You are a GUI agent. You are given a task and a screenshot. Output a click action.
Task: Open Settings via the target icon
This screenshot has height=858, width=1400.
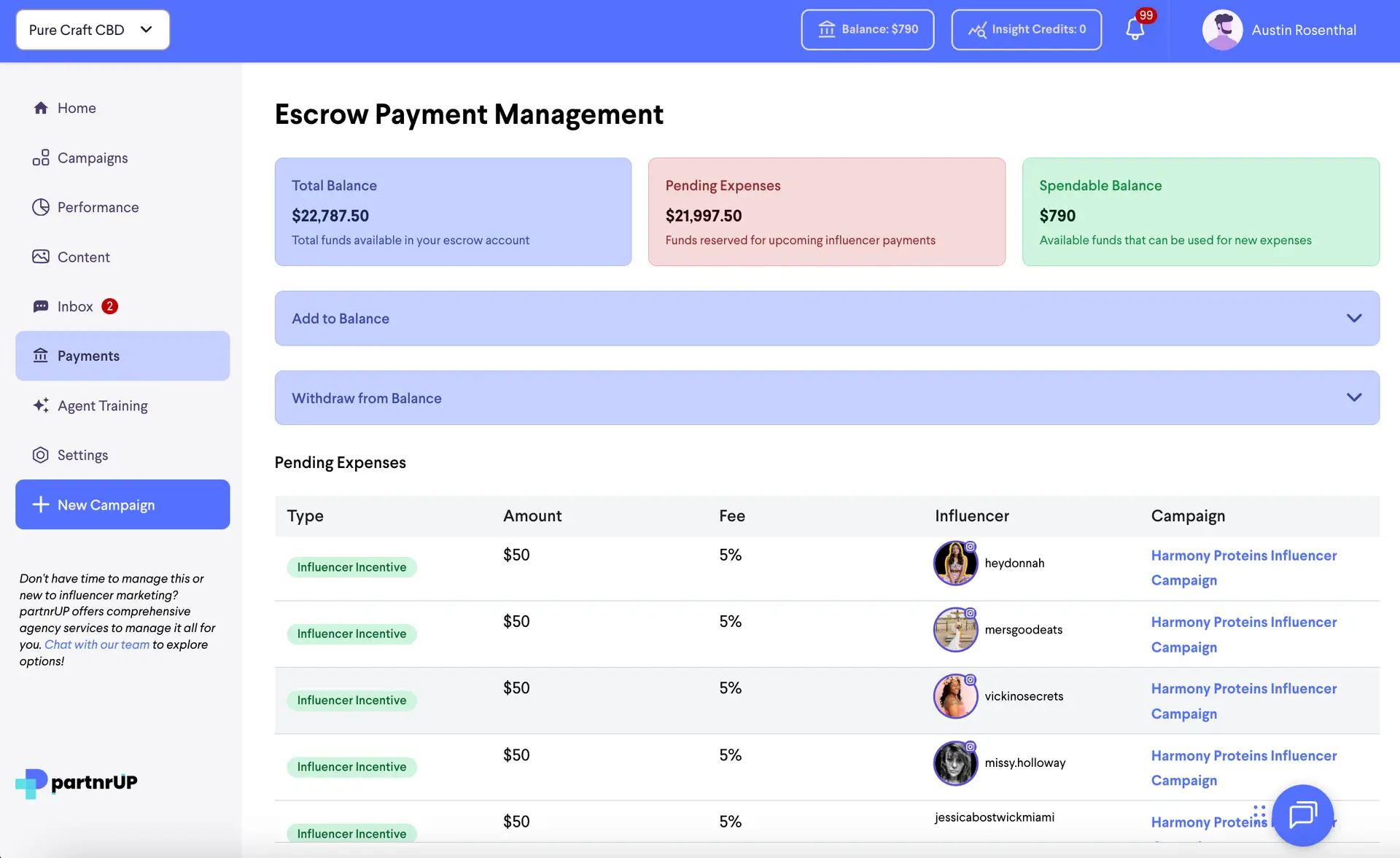[x=41, y=455]
